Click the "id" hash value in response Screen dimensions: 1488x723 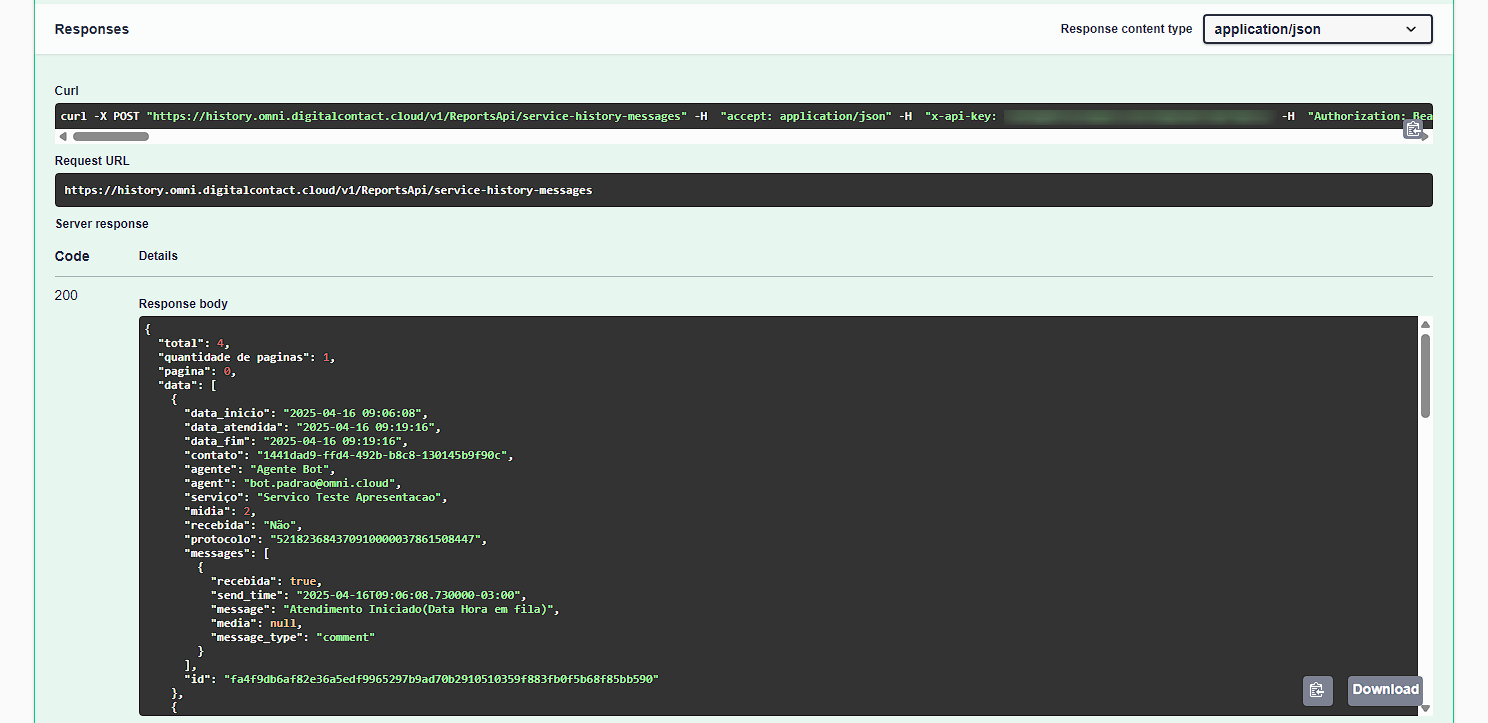click(x=440, y=679)
